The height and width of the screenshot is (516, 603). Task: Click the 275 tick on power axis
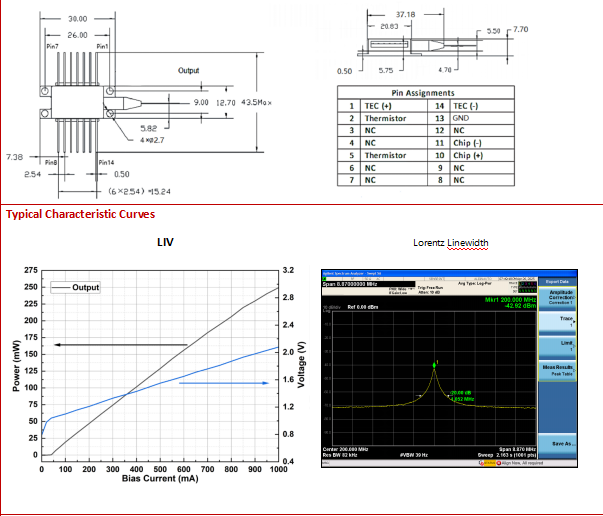(x=31, y=270)
